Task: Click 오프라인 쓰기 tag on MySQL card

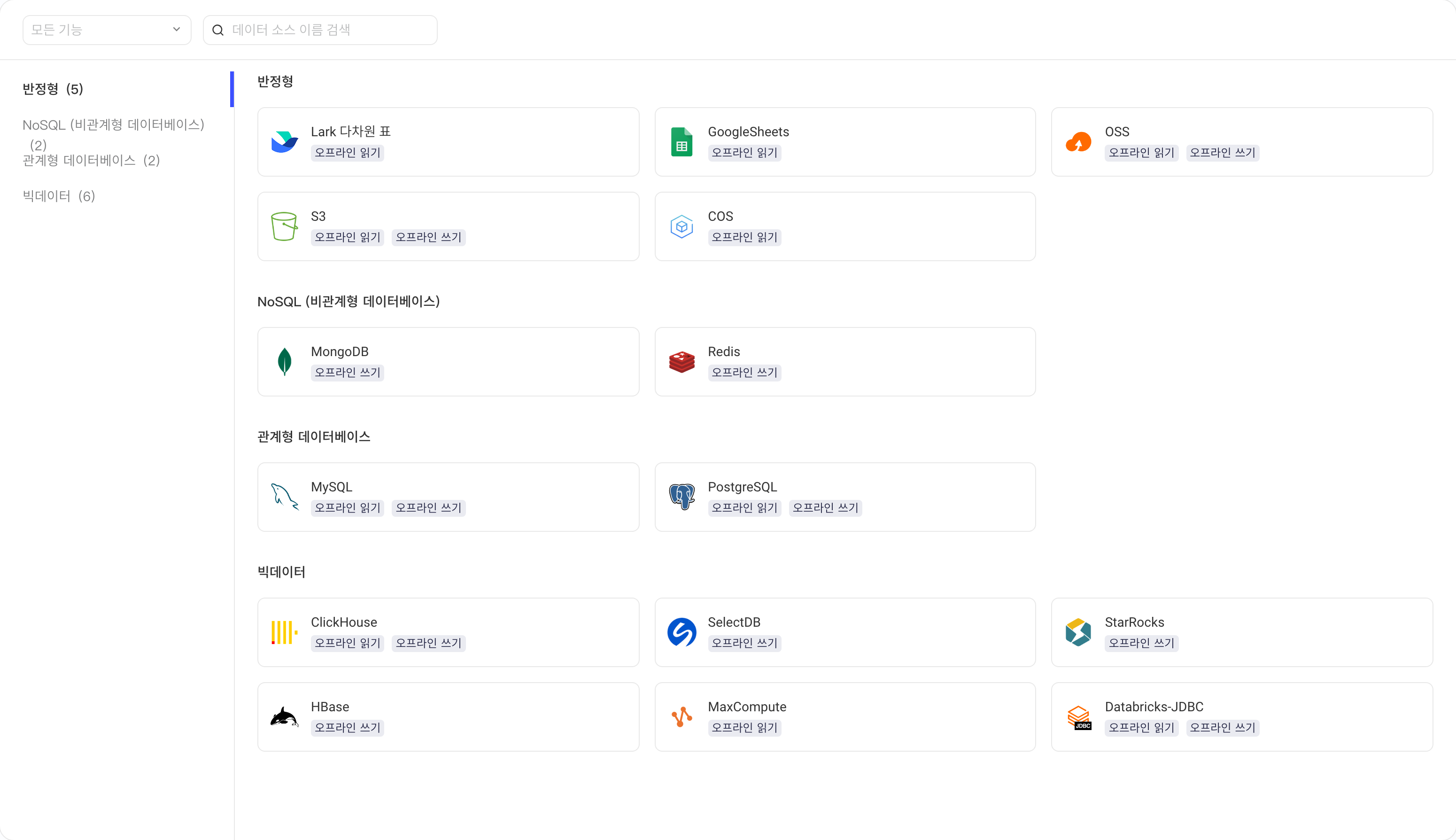Action: coord(428,508)
